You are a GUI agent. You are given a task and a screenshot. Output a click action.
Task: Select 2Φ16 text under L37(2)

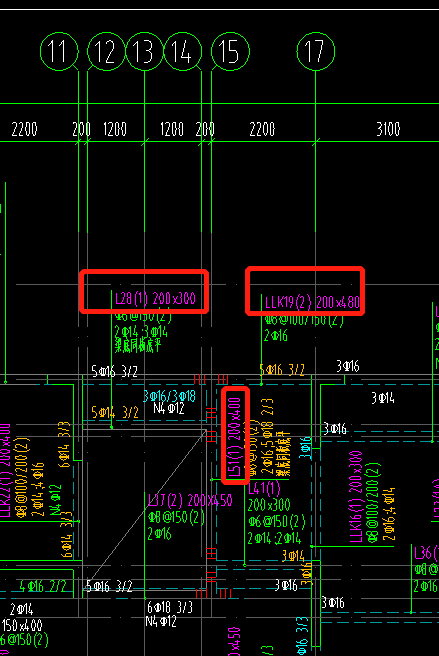coord(159,534)
